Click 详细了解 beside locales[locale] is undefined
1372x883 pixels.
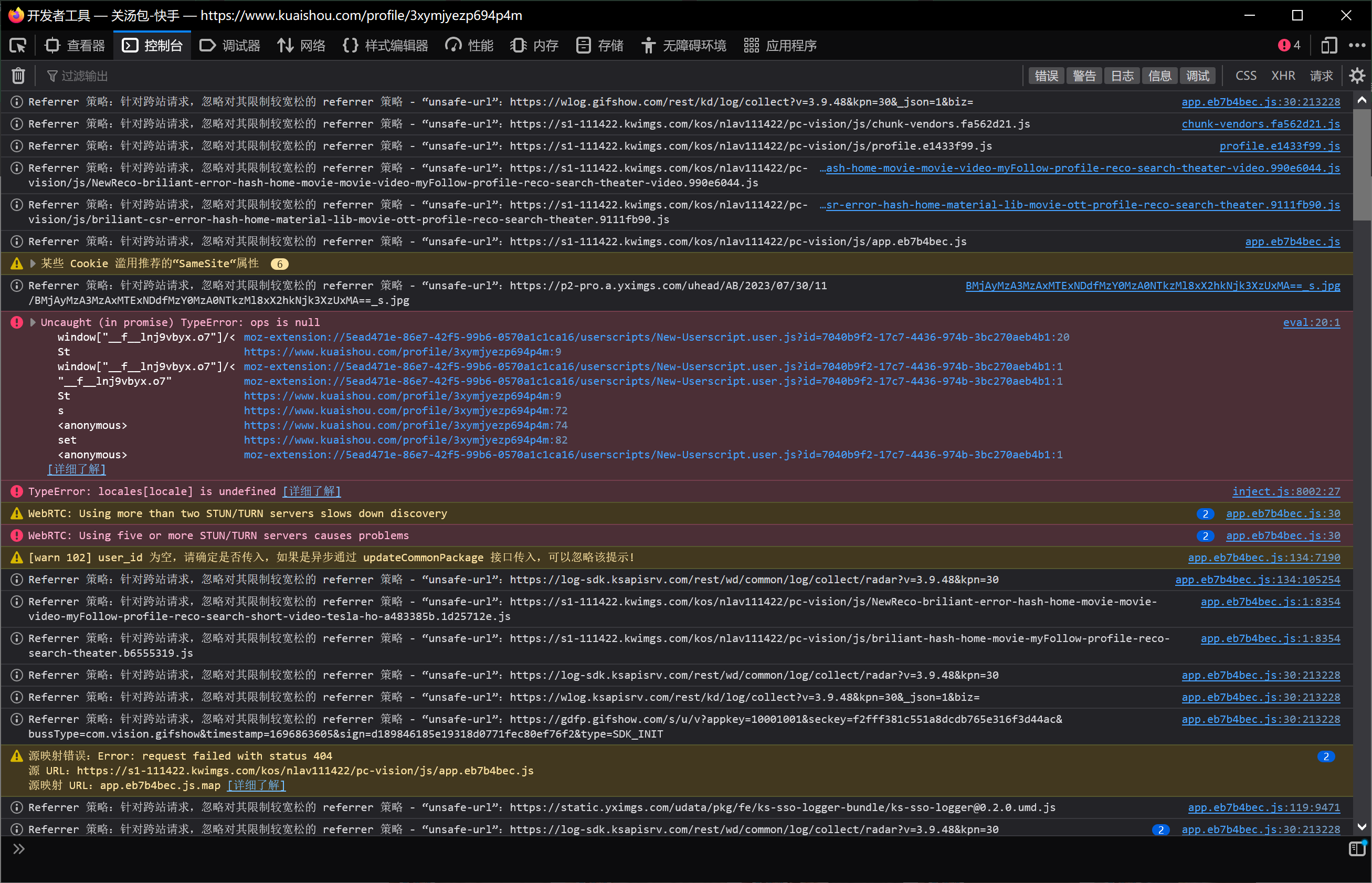coord(312,491)
